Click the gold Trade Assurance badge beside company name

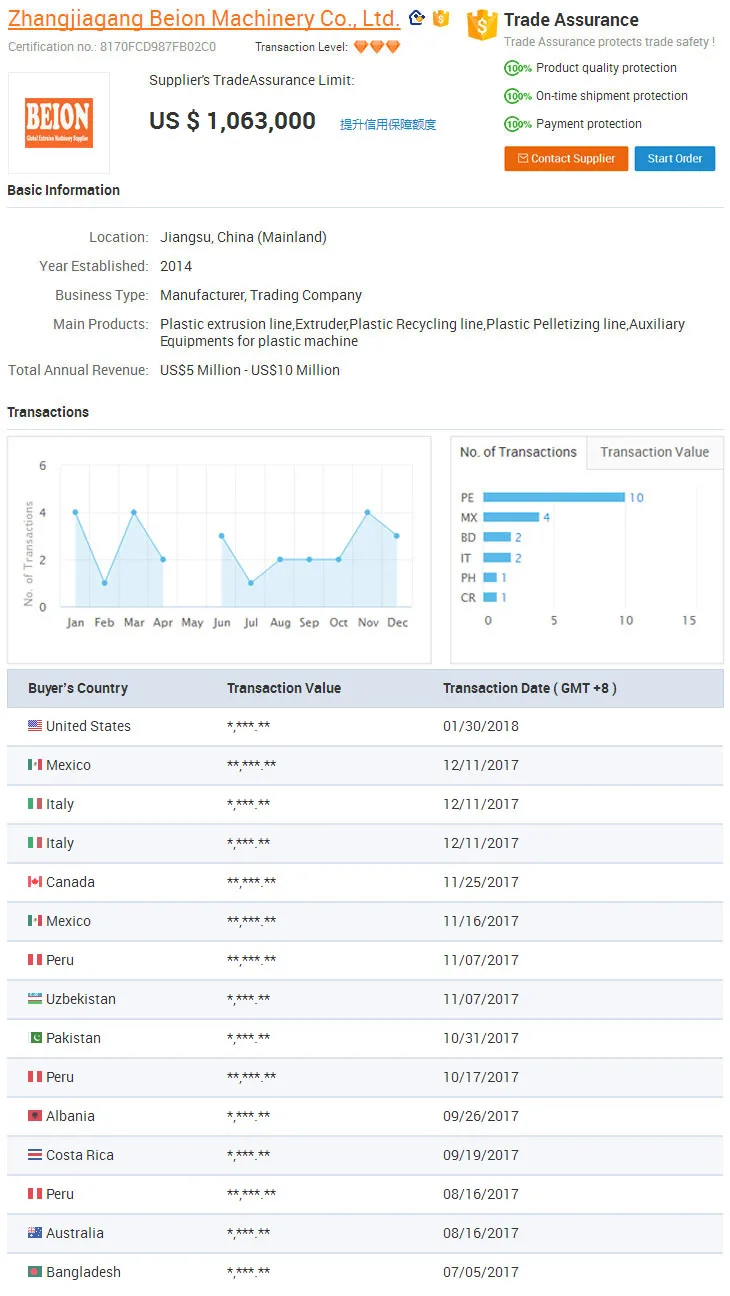point(441,18)
